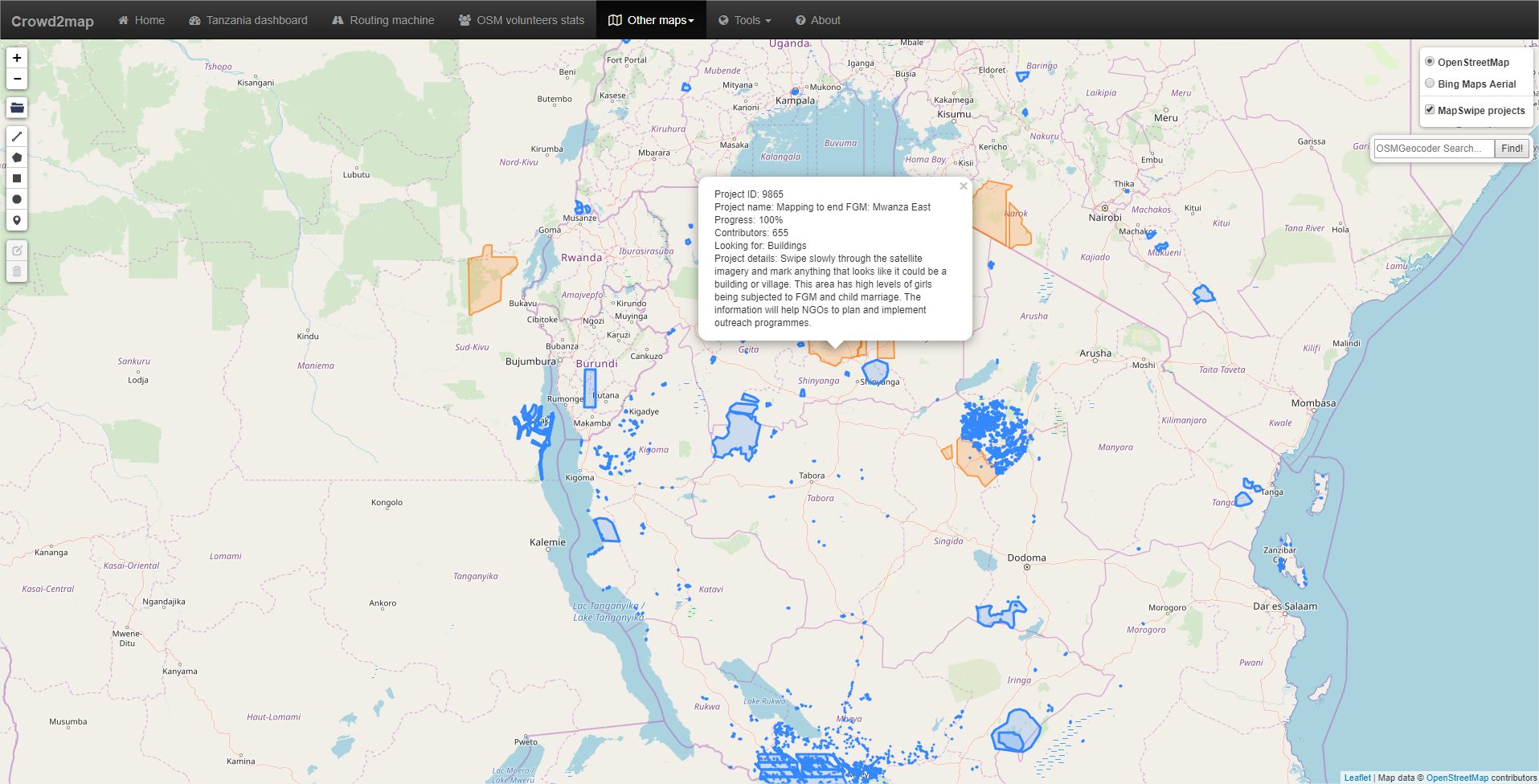Image resolution: width=1539 pixels, height=784 pixels.
Task: Open the Tools dropdown menu
Action: pos(745,20)
